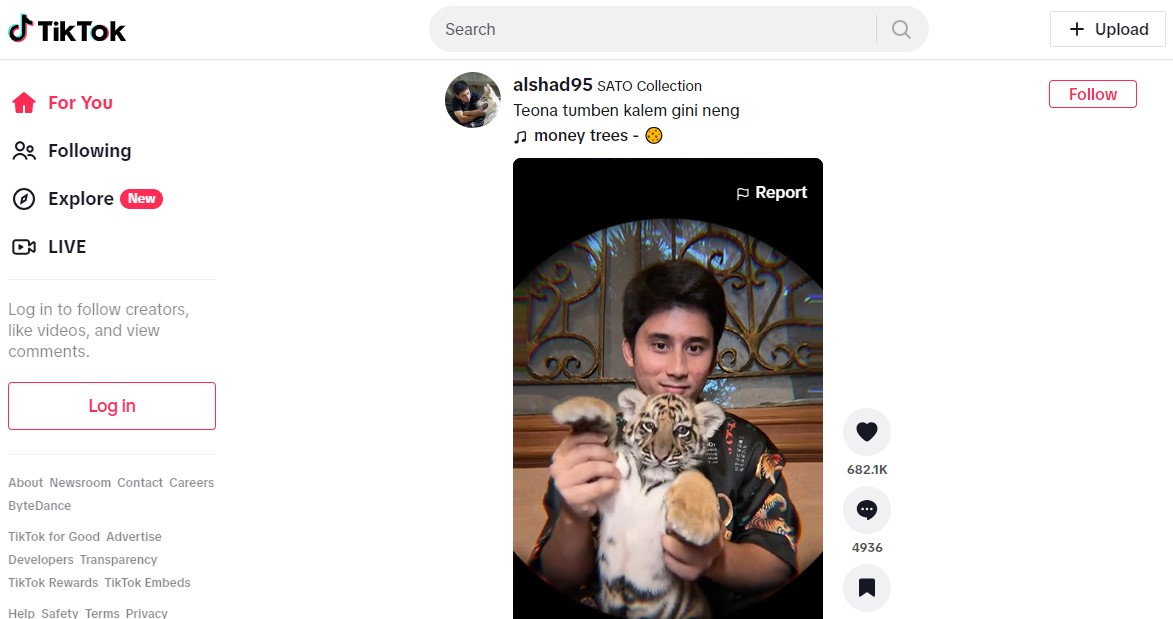Follow creator alshad95
Screen dimensions: 1173x619
coord(1092,93)
